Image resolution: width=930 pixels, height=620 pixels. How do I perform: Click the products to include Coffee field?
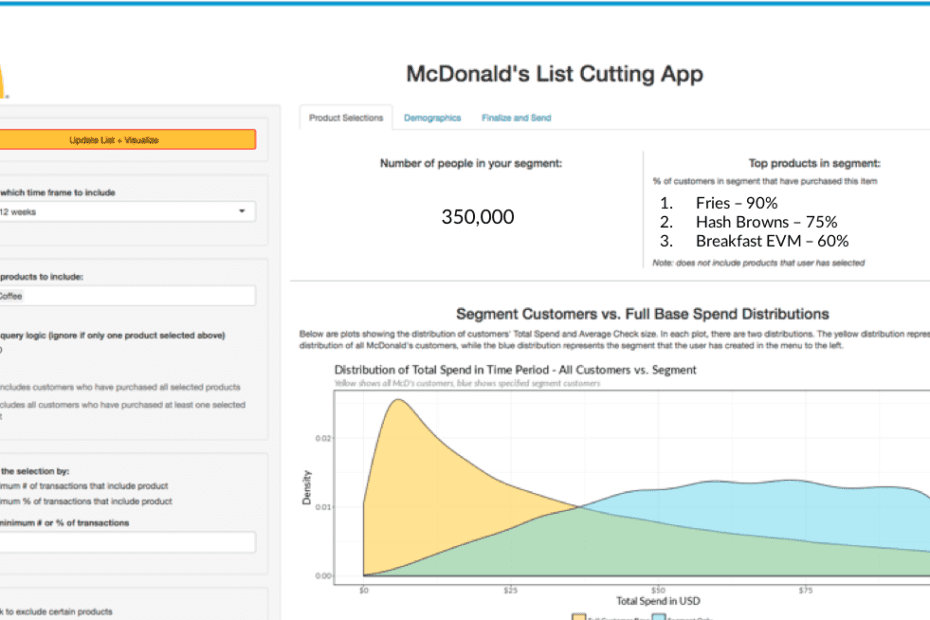(127, 296)
